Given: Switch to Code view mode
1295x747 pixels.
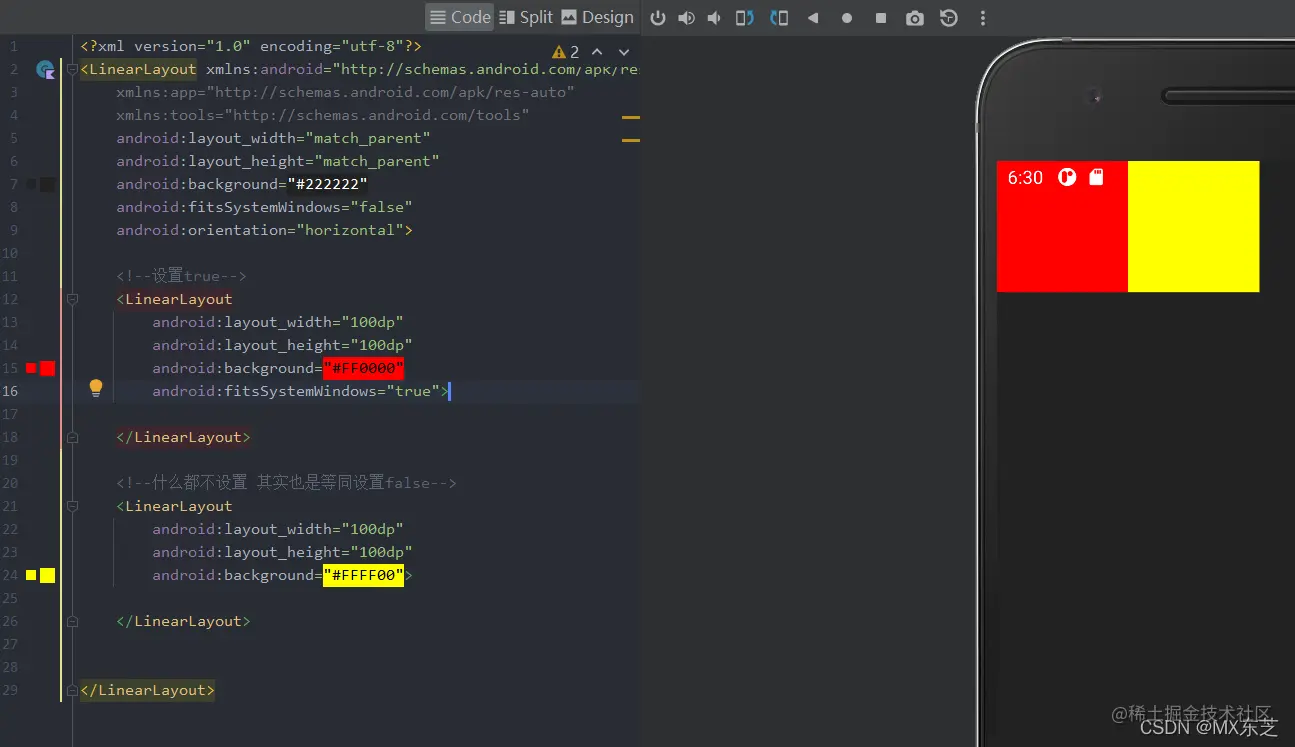Looking at the screenshot, I should [x=460, y=17].
